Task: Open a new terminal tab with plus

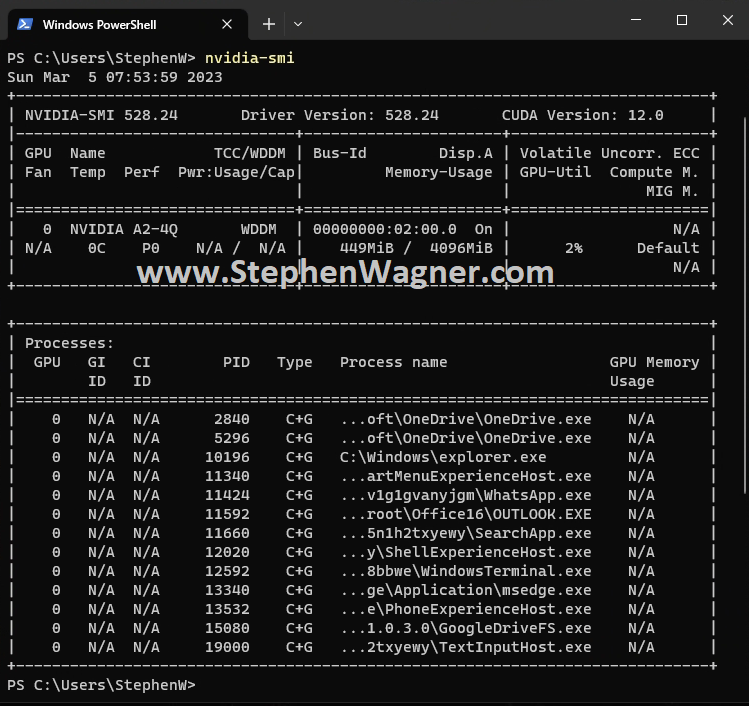Action: [x=269, y=24]
